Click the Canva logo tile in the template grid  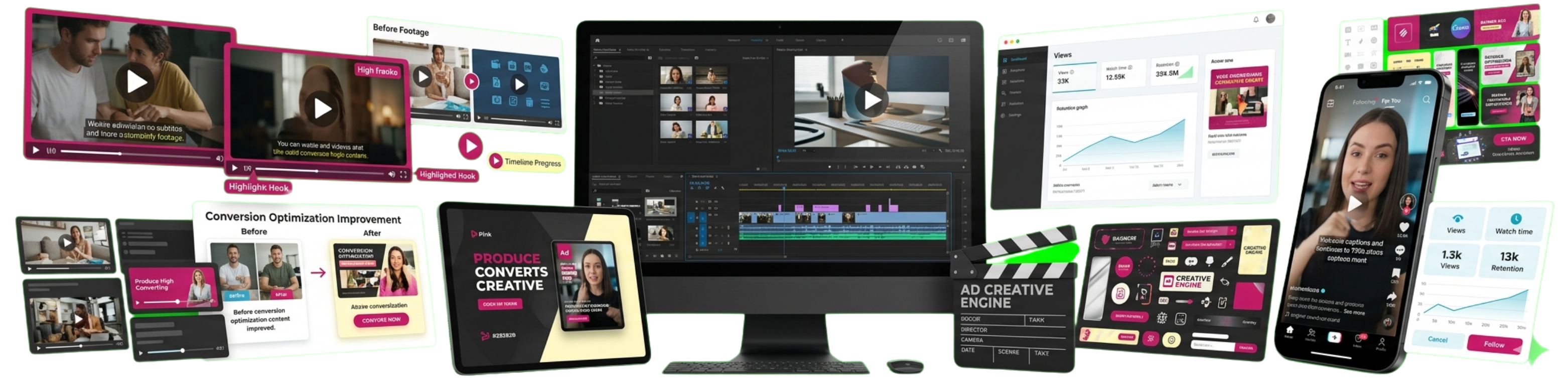(1460, 28)
